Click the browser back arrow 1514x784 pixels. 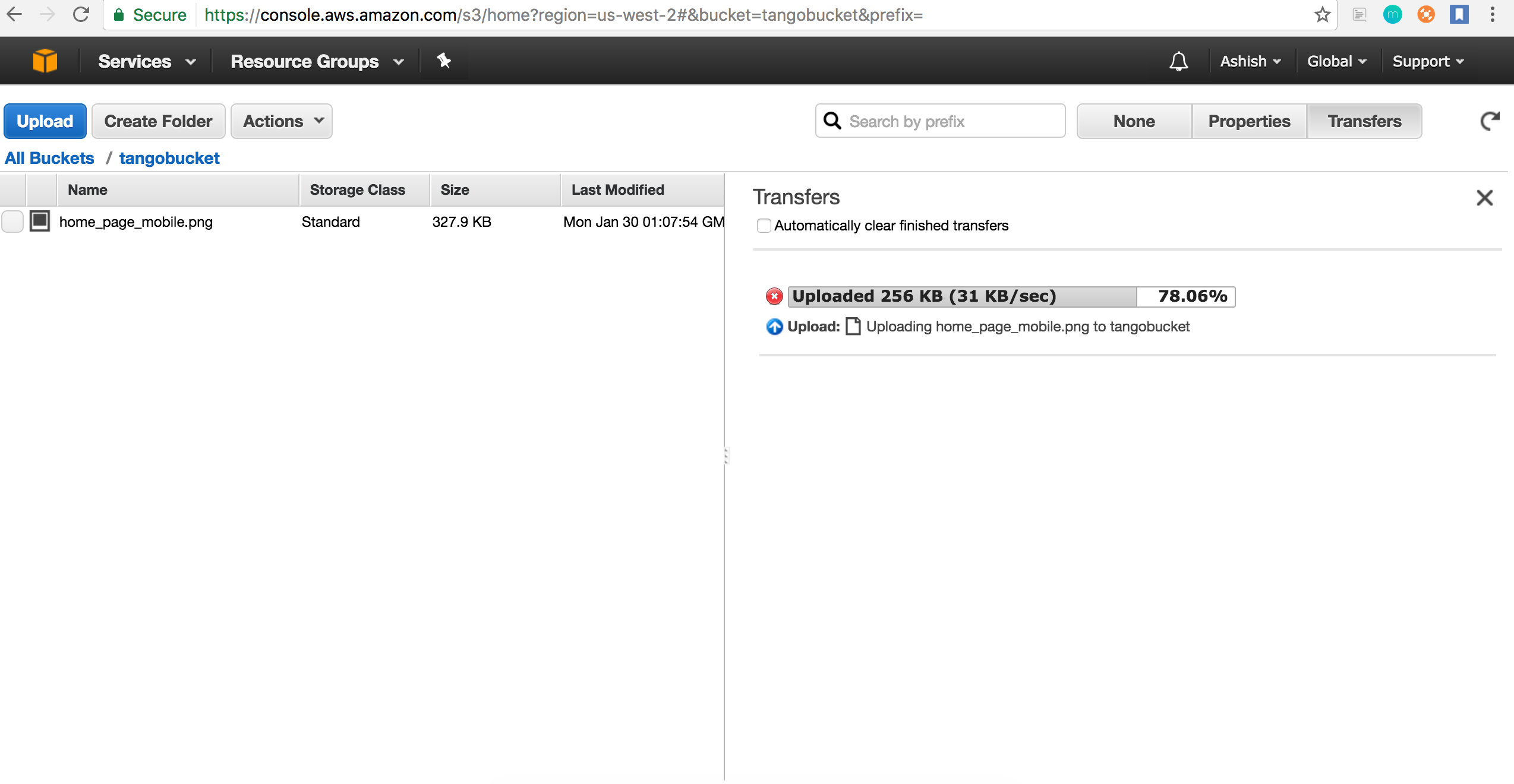(x=14, y=14)
